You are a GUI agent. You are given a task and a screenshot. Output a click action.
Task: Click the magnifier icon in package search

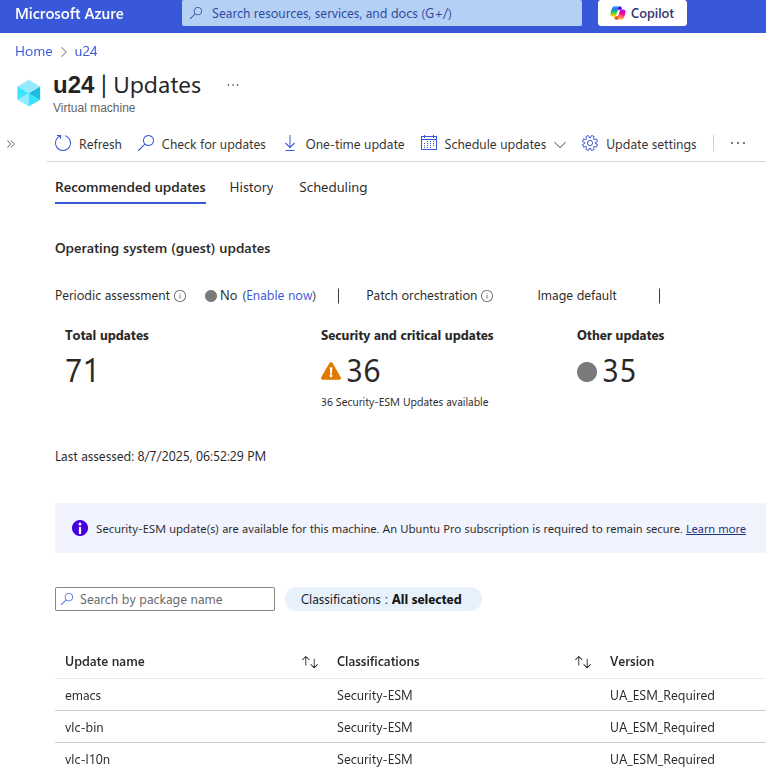(x=68, y=599)
